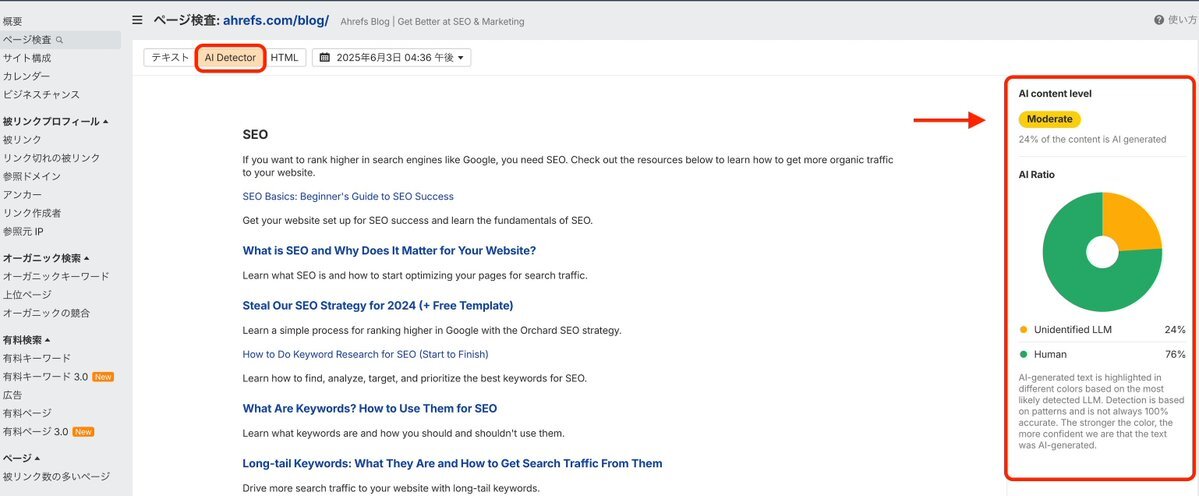Open 概要 in the sidebar

(x=12, y=21)
